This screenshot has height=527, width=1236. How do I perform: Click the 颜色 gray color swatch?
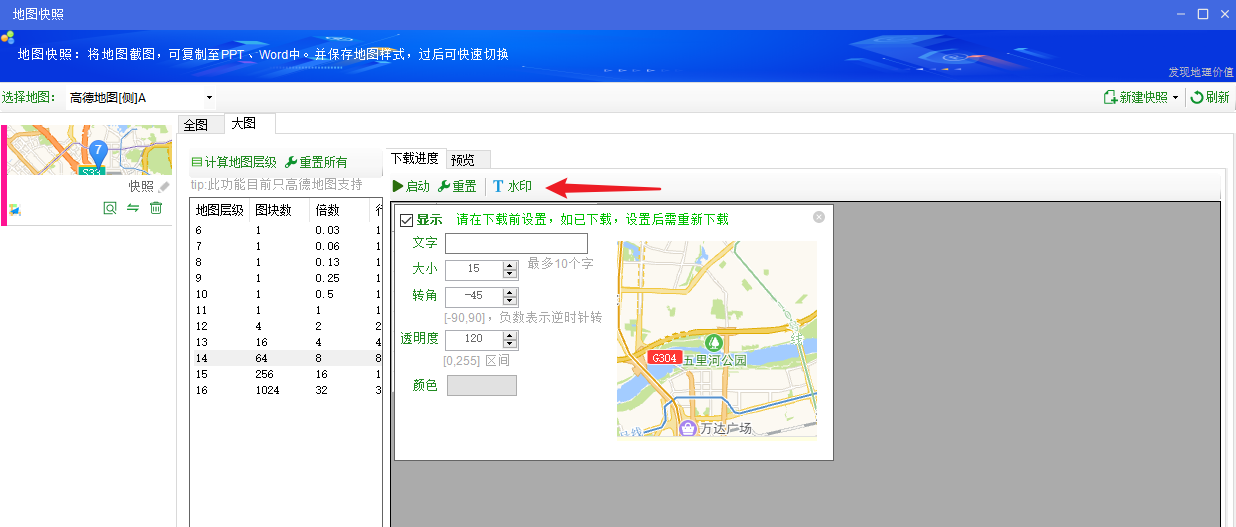pos(481,385)
